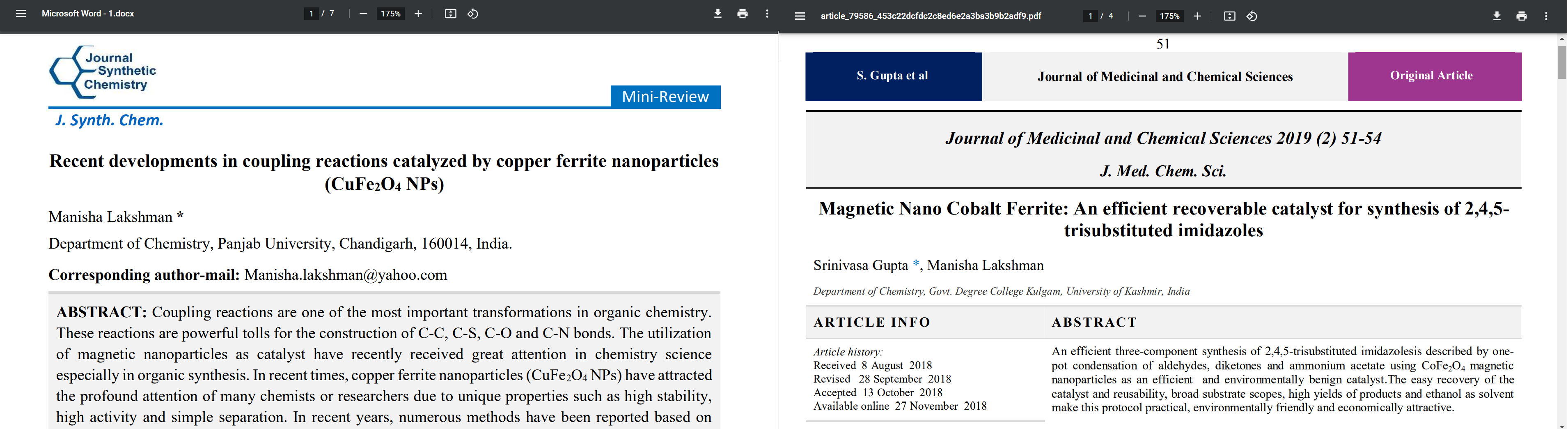Zoom out in the right PDF viewer
The height and width of the screenshot is (429, 1568).
pos(1142,16)
